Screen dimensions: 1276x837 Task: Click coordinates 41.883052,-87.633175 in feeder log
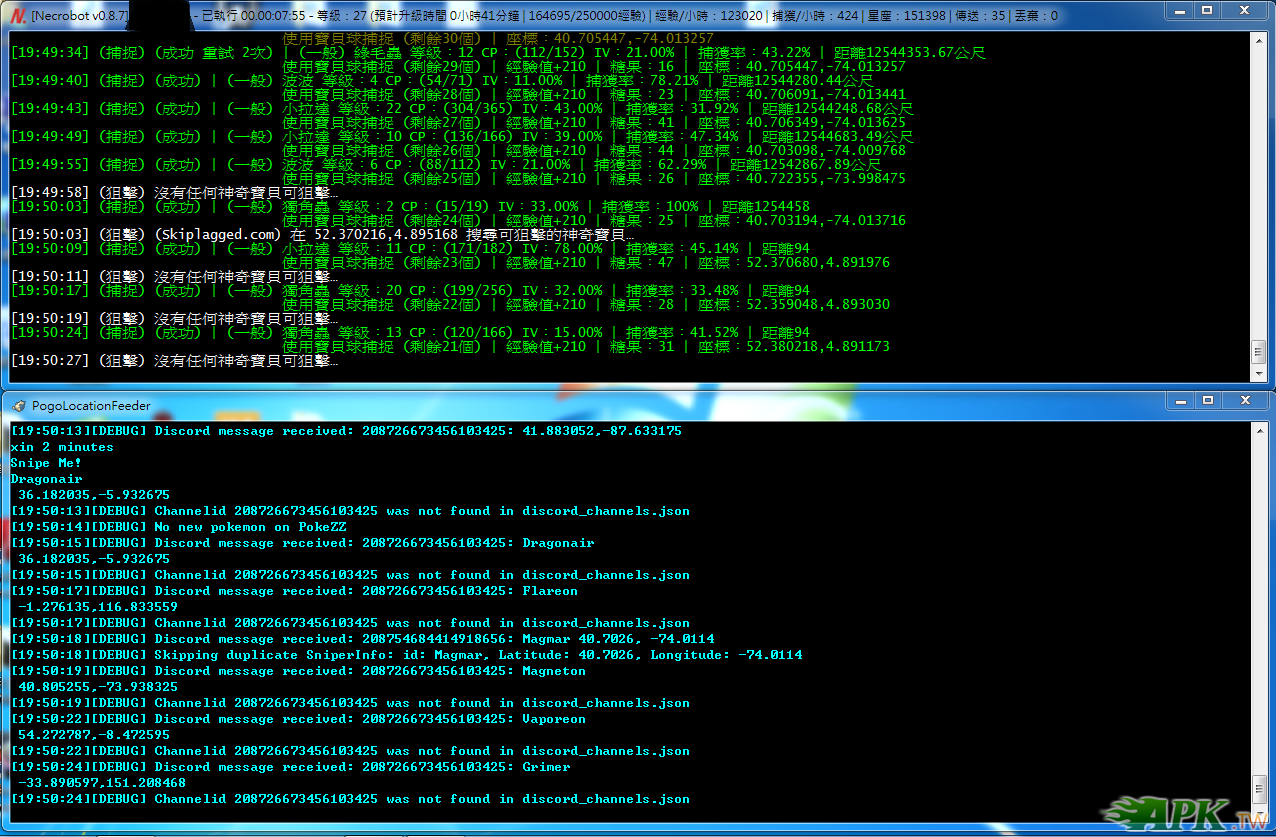click(602, 431)
